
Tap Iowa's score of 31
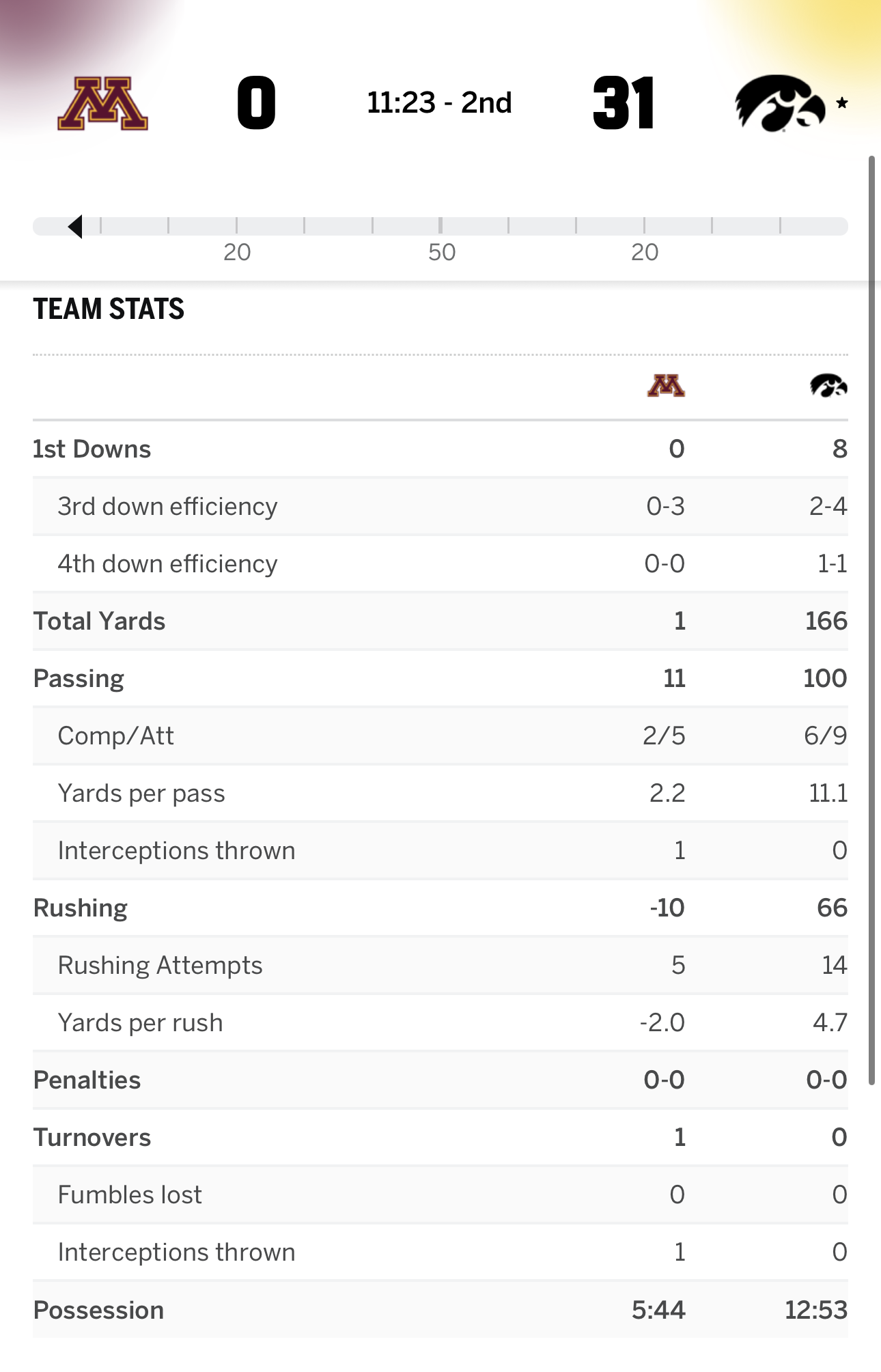(x=624, y=103)
